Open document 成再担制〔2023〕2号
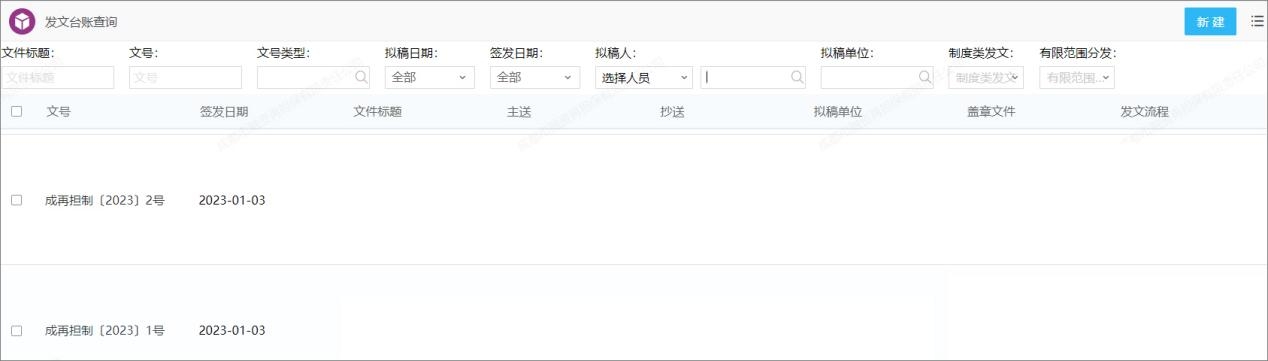 105,200
